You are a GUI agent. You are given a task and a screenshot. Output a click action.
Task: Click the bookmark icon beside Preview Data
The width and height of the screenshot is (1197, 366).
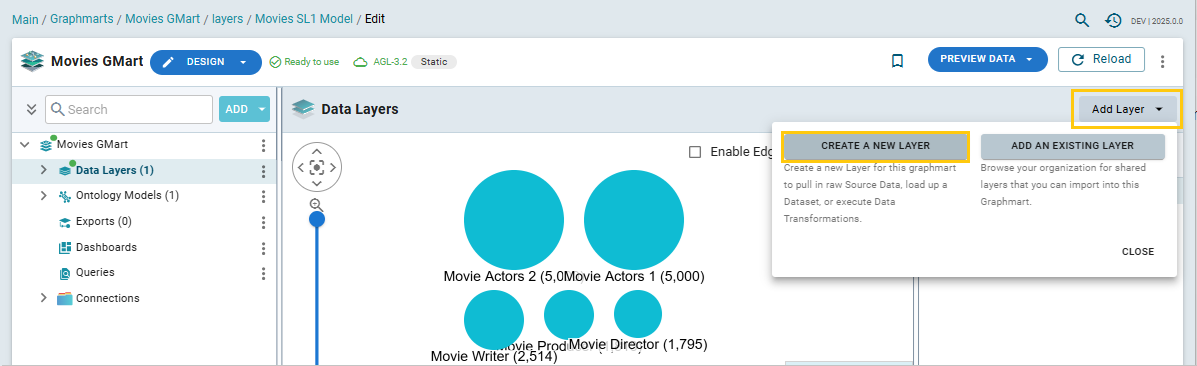898,60
